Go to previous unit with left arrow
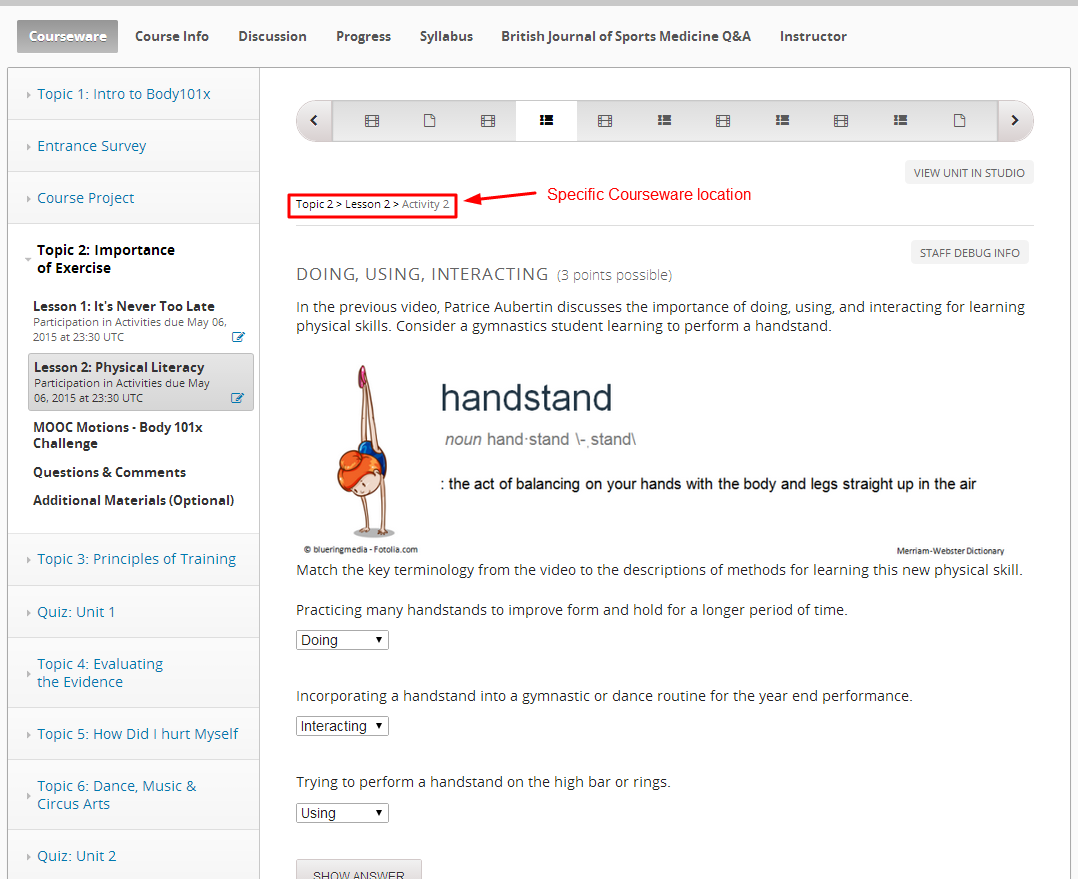Viewport: 1078px width, 879px height. coord(314,121)
